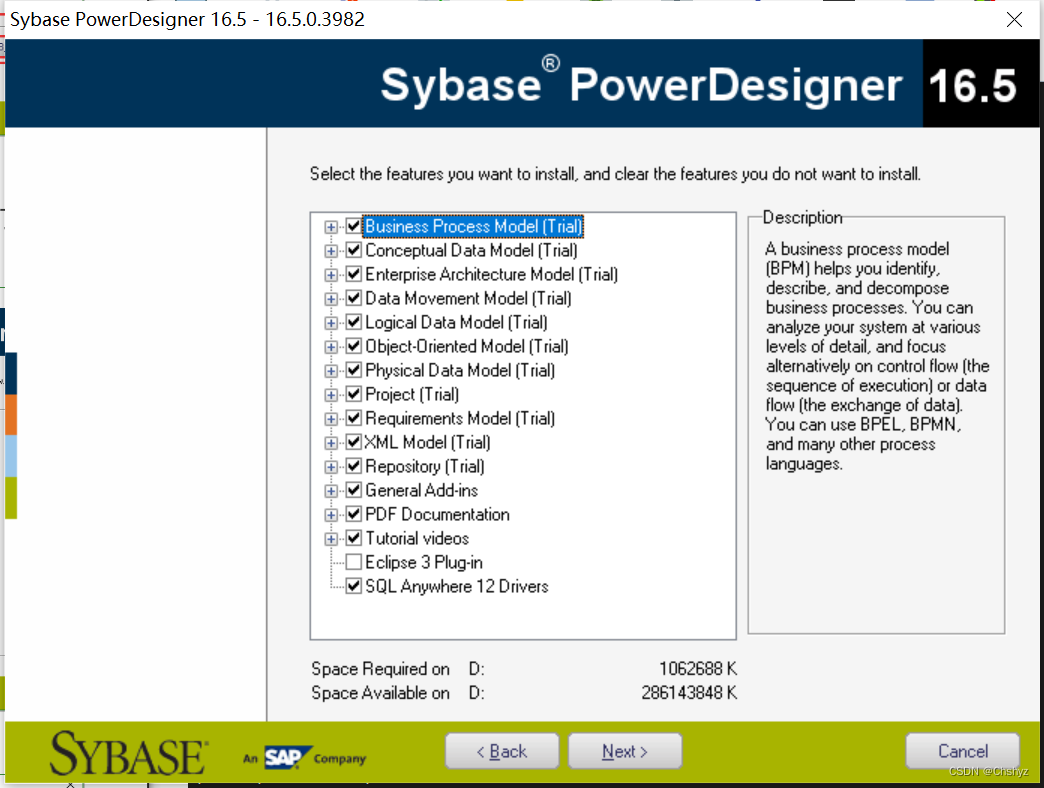
Task: Expand the Requirements Model node
Action: pos(331,419)
